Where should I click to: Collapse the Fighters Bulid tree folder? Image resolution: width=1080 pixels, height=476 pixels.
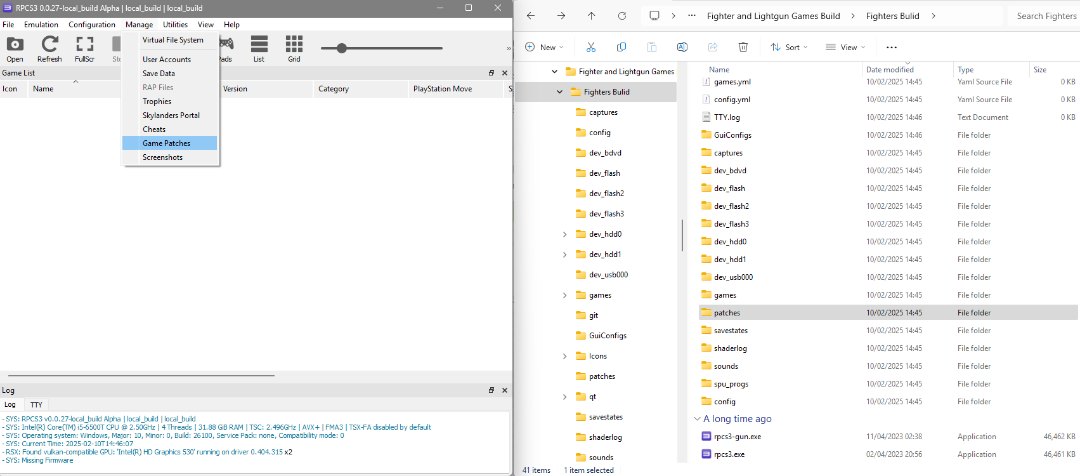click(558, 92)
